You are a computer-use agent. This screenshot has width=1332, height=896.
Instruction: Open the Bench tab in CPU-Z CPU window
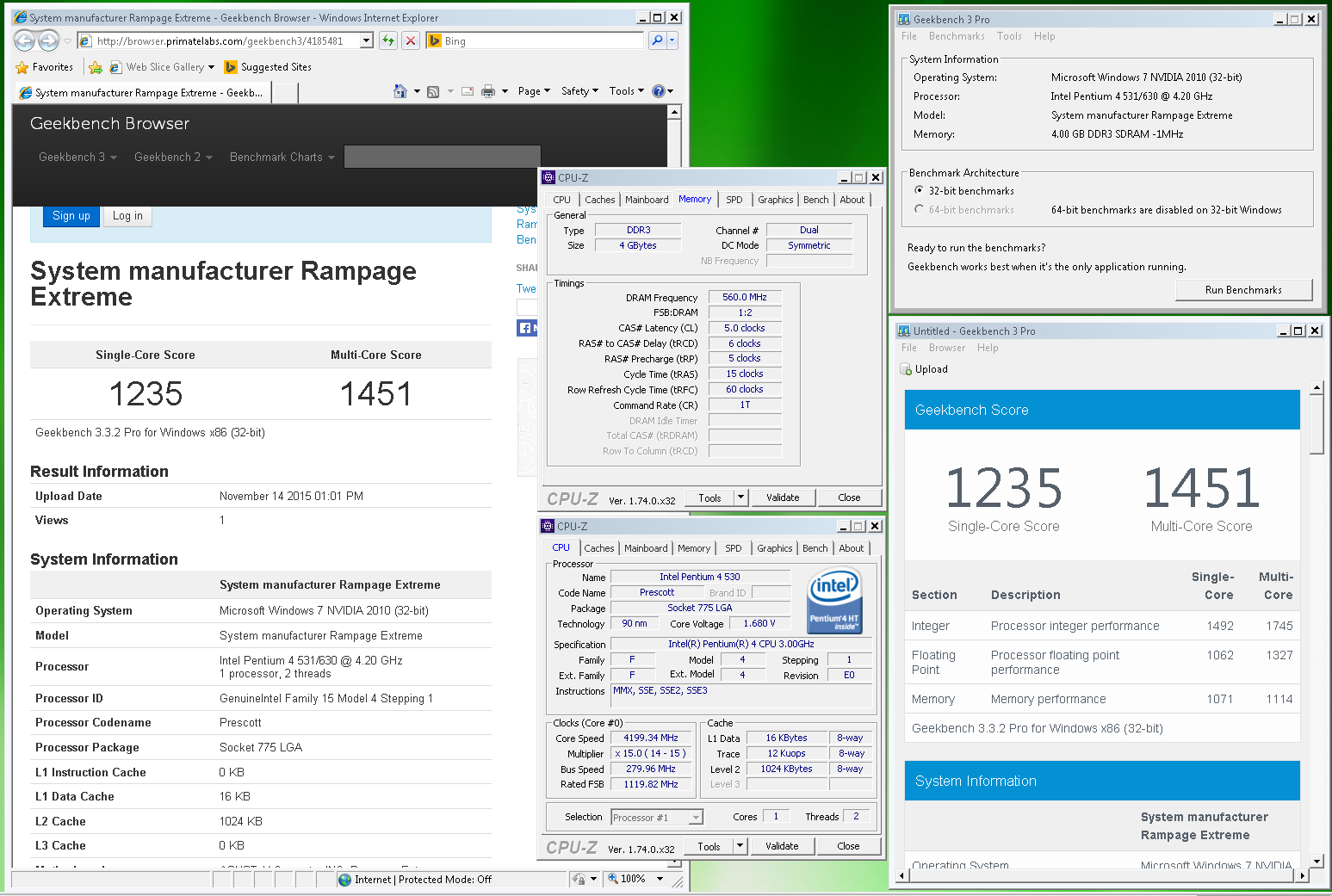pos(815,548)
